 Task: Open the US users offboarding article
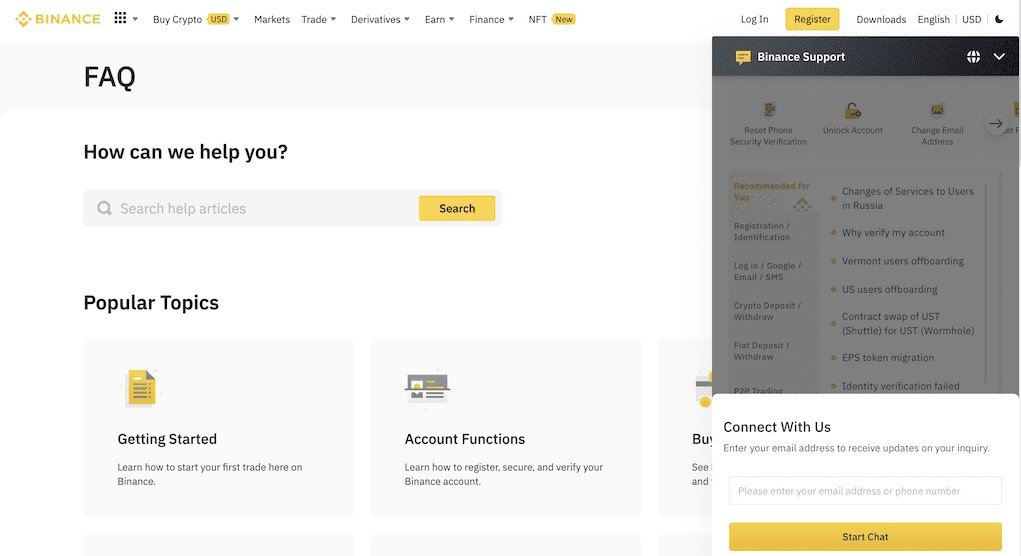click(889, 289)
